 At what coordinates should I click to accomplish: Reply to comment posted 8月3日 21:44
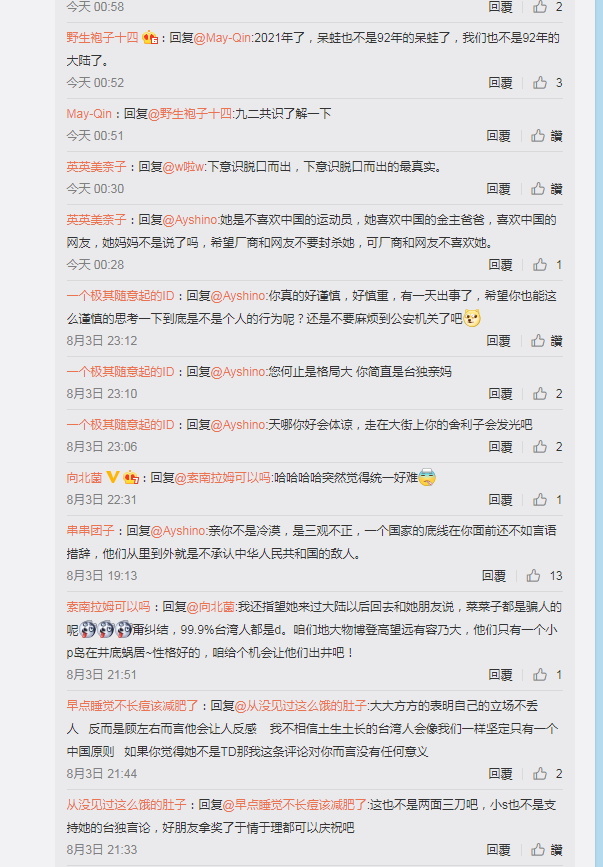[x=500, y=774]
